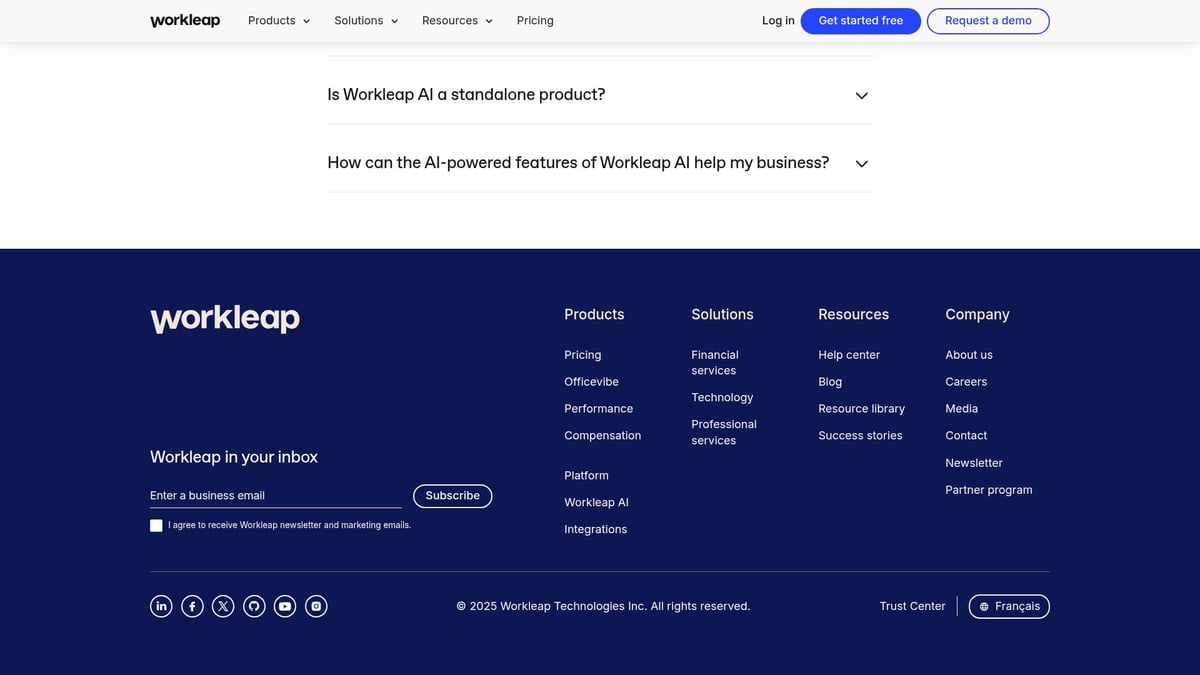Open Workleap's LinkedIn page icon
The image size is (1200, 675).
point(161,605)
